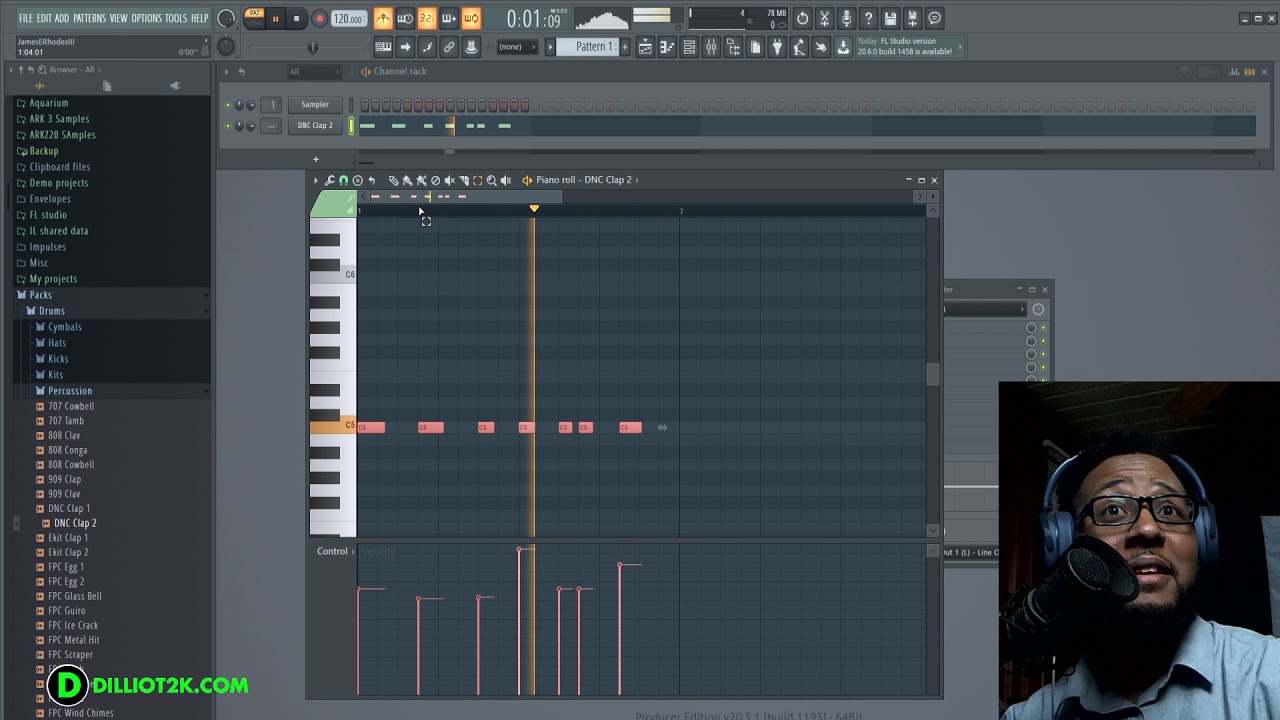The width and height of the screenshot is (1280, 720).
Task: Stop playback with the stop button
Action: (296, 18)
